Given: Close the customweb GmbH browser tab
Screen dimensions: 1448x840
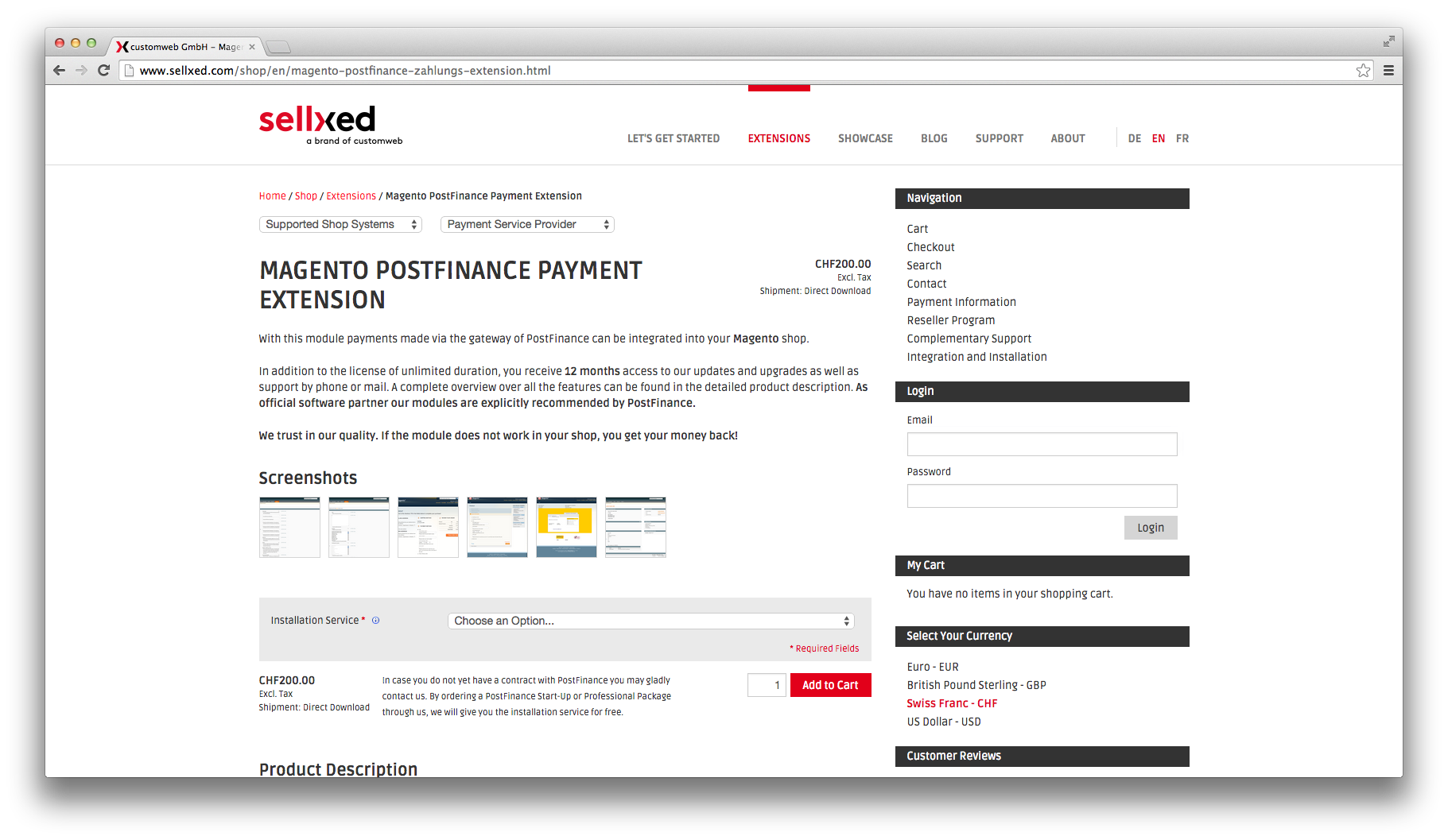Looking at the screenshot, I should point(252,47).
